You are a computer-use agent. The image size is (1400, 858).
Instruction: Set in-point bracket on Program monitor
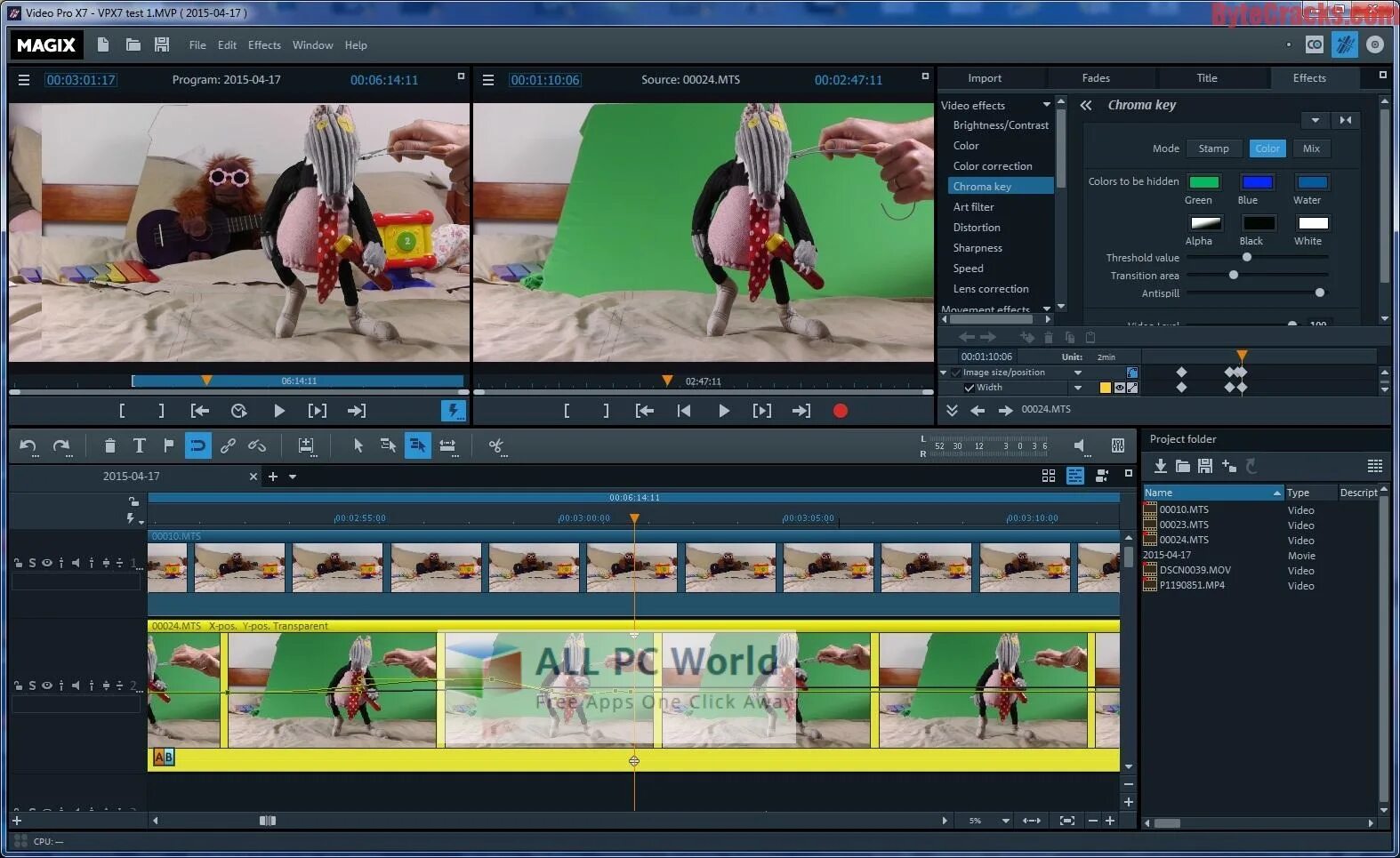[122, 411]
